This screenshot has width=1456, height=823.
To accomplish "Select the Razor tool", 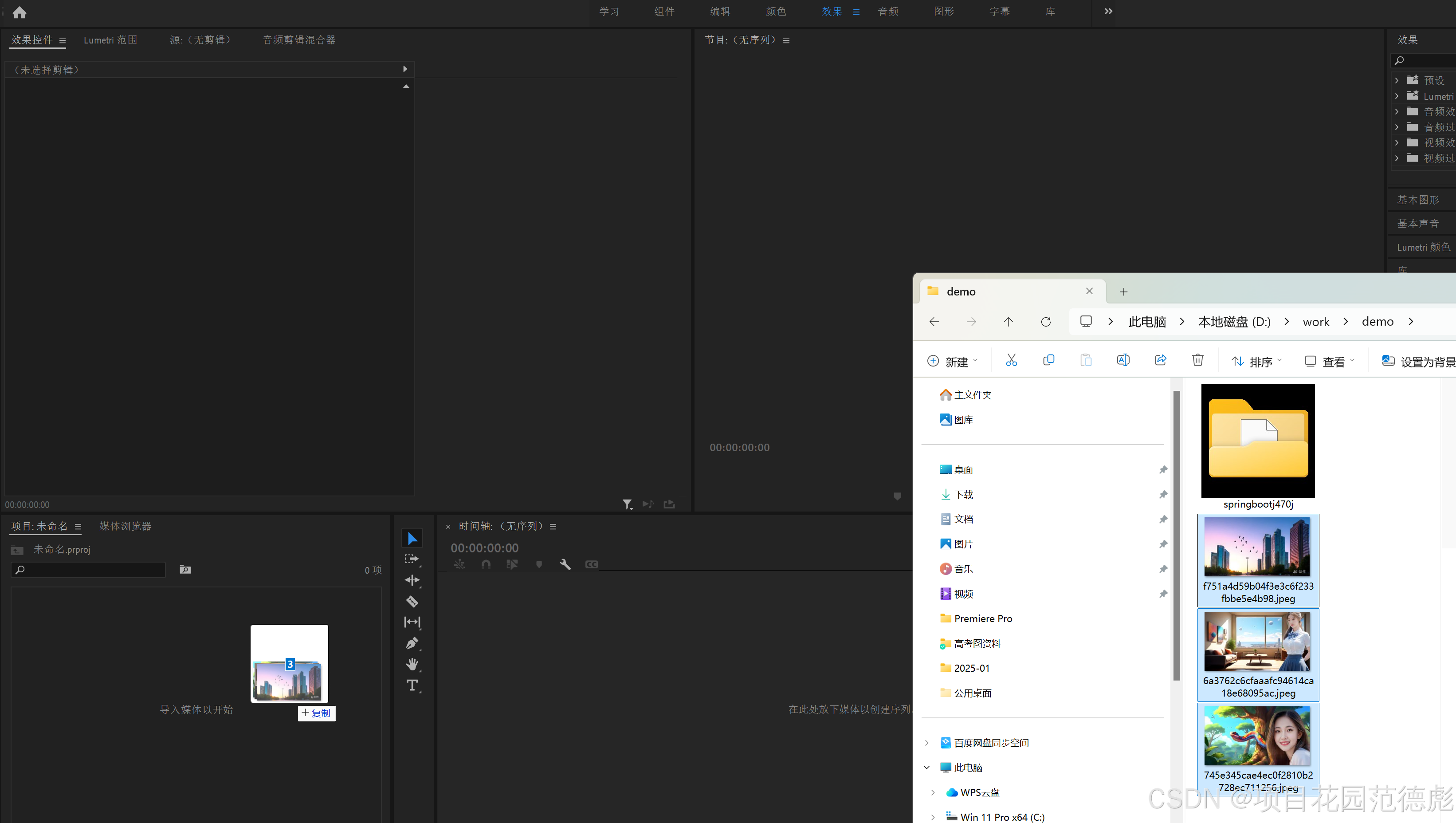I will coord(412,601).
